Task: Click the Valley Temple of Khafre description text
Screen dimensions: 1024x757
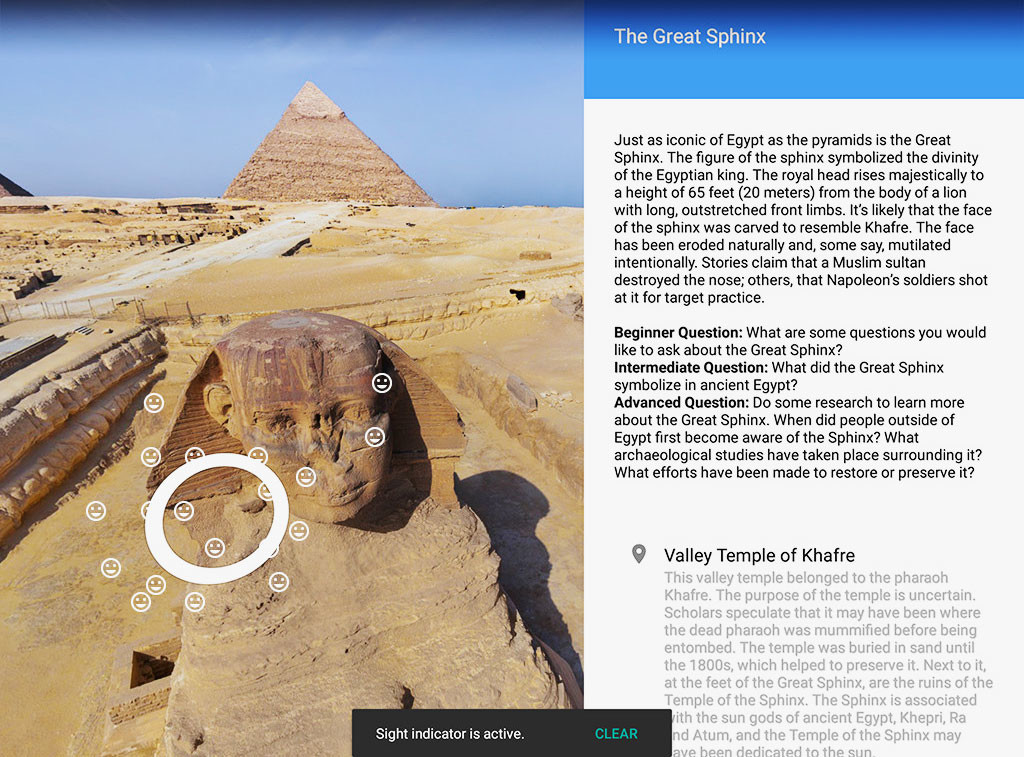Action: pos(828,663)
